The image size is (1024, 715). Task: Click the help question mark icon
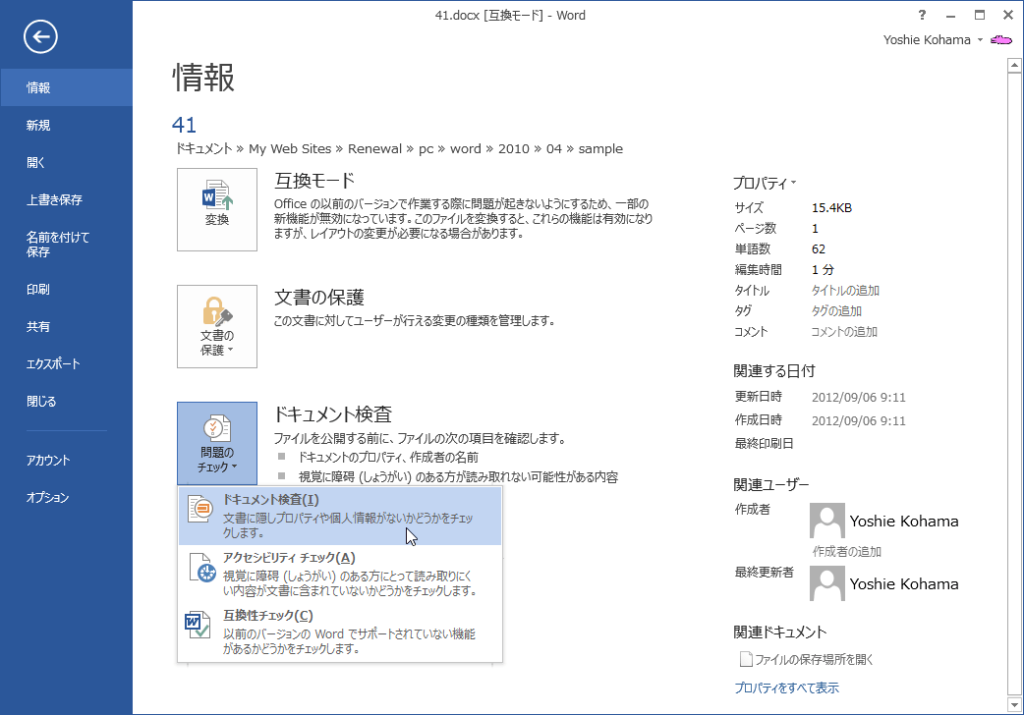(922, 15)
